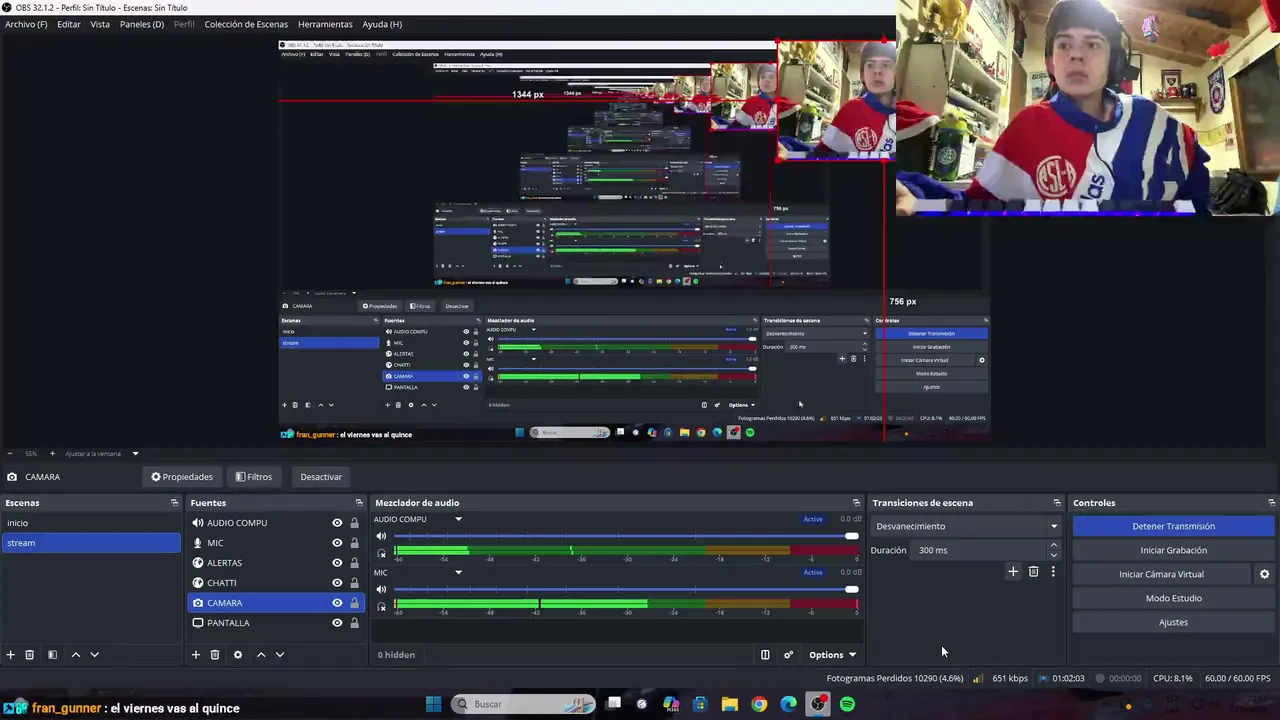Image resolution: width=1280 pixels, height=720 pixels.
Task: Open transition properties three-dot menu
Action: point(1053,572)
